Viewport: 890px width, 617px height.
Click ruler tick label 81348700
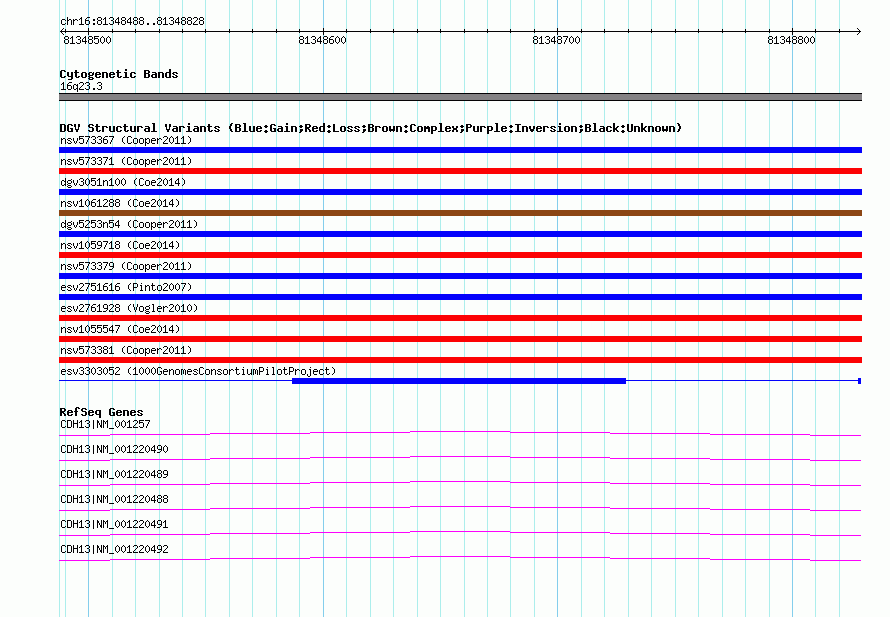point(556,40)
